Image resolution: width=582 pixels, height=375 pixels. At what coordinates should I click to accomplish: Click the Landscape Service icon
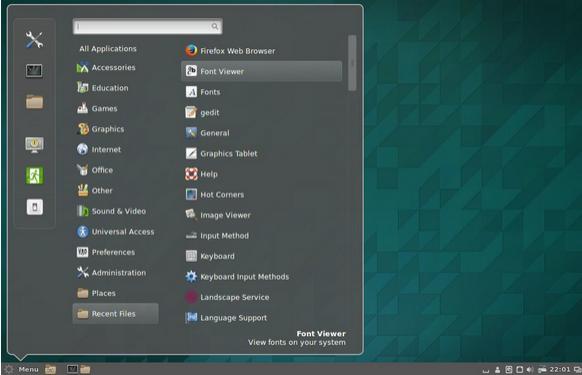[x=191, y=297]
